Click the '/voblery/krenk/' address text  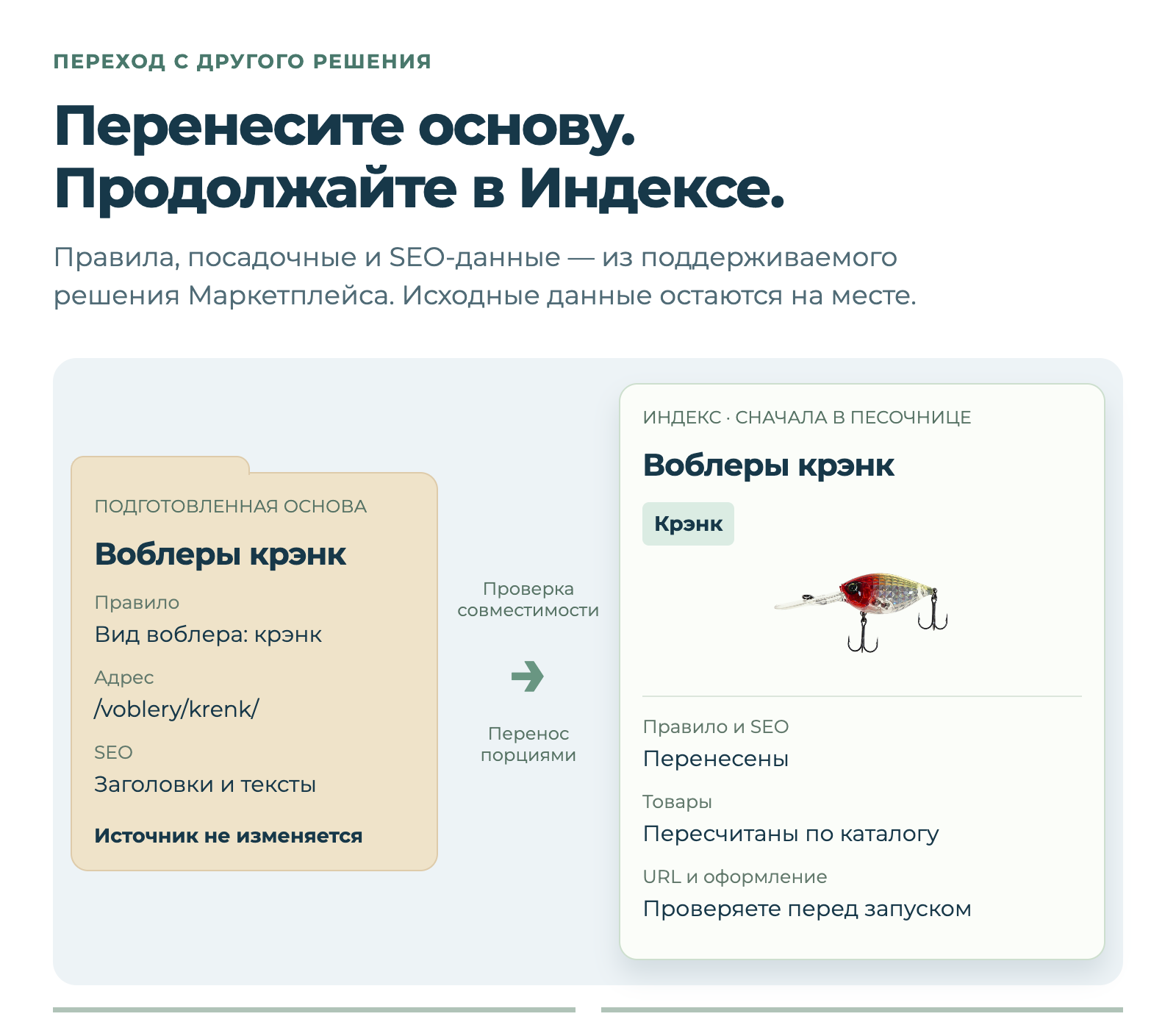tap(176, 709)
